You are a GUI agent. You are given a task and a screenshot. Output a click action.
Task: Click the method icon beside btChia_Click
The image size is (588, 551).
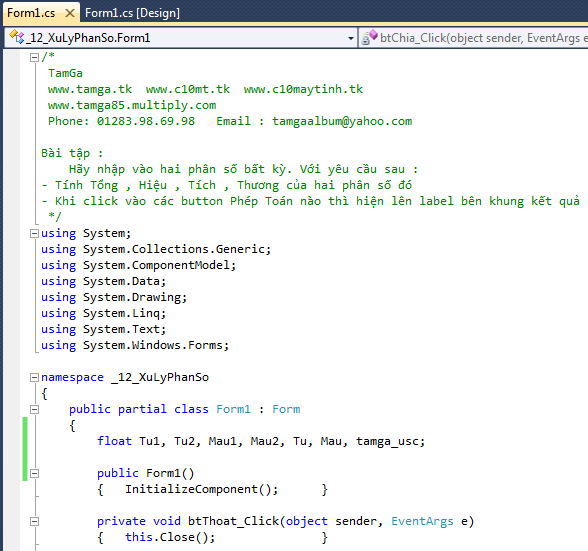[369, 37]
